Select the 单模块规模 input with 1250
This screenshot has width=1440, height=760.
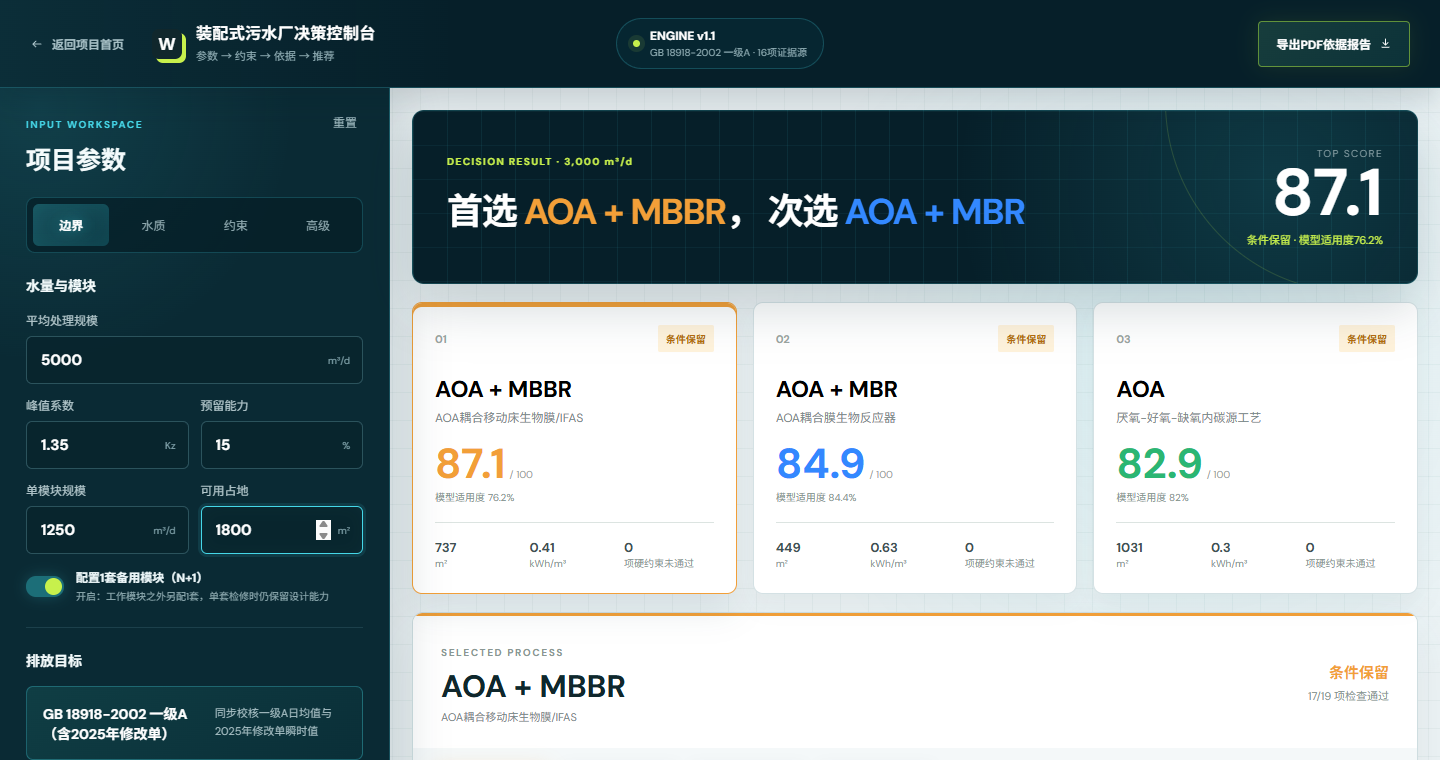pos(107,530)
